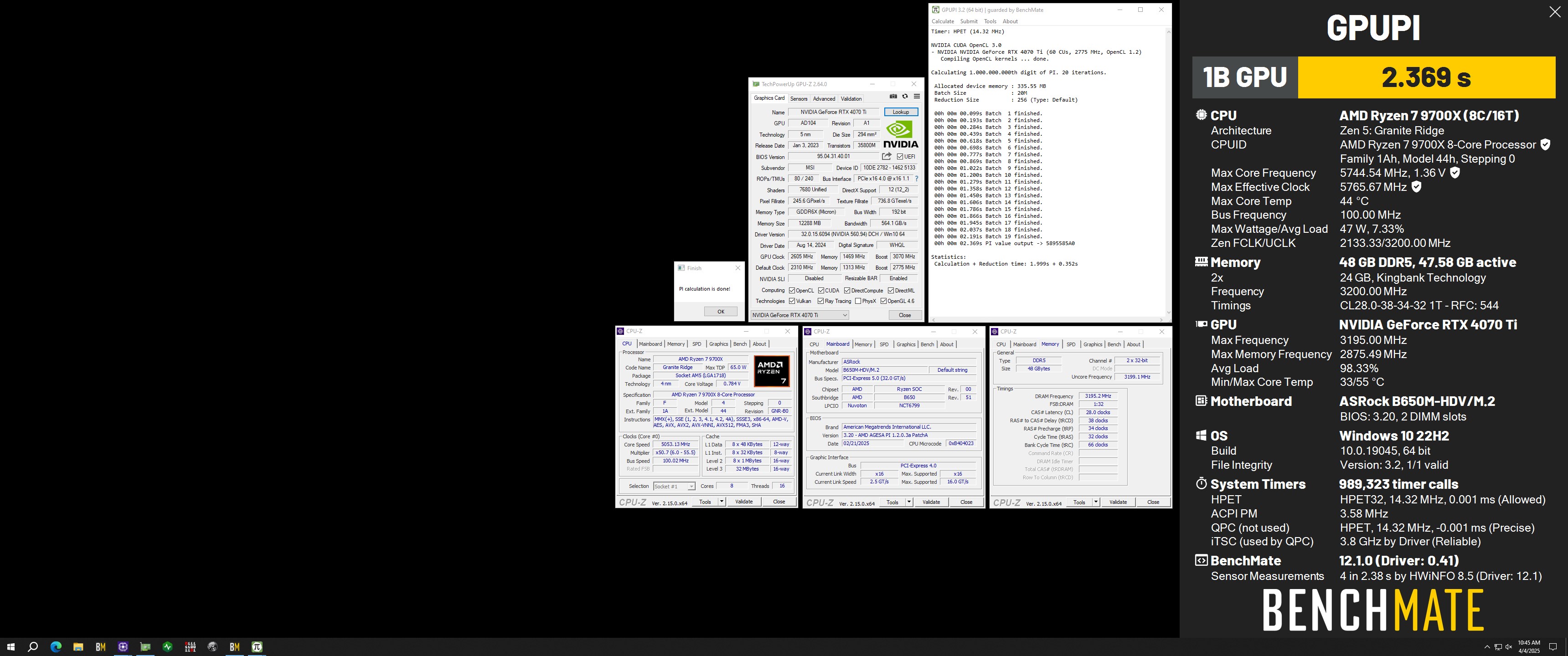The width and height of the screenshot is (1568, 656).
Task: Click BenchMate taskbar icon beside File Explorer
Action: click(x=100, y=647)
